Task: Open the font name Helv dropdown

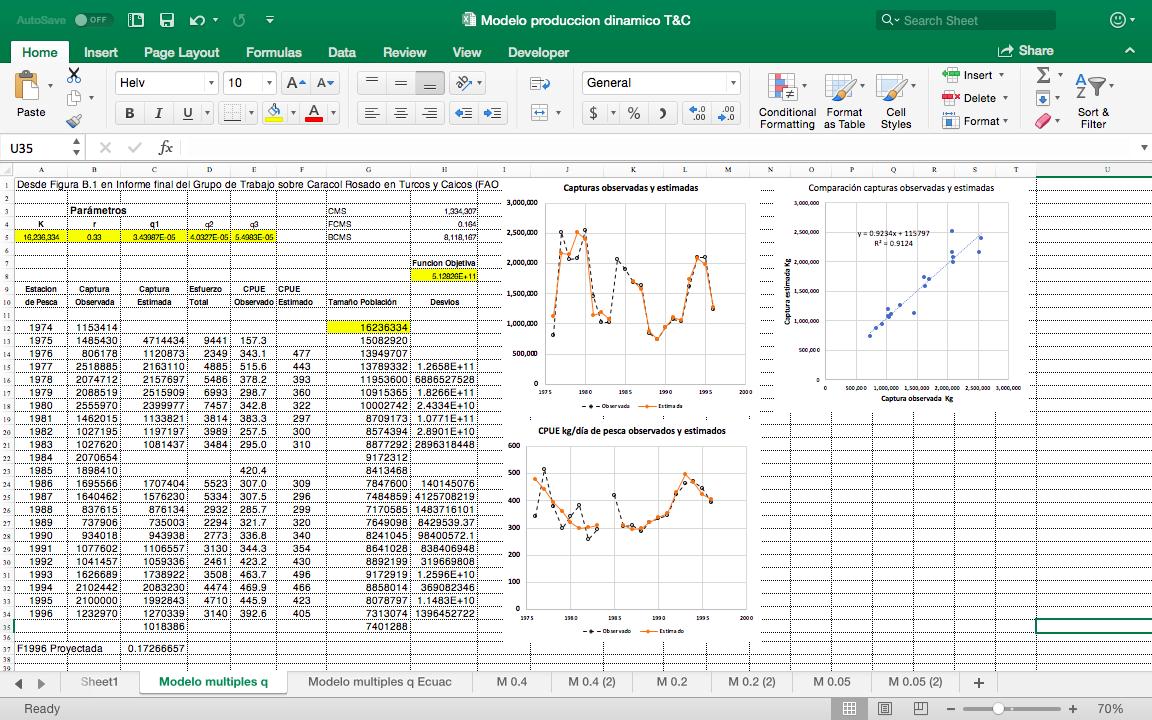Action: pyautogui.click(x=211, y=83)
